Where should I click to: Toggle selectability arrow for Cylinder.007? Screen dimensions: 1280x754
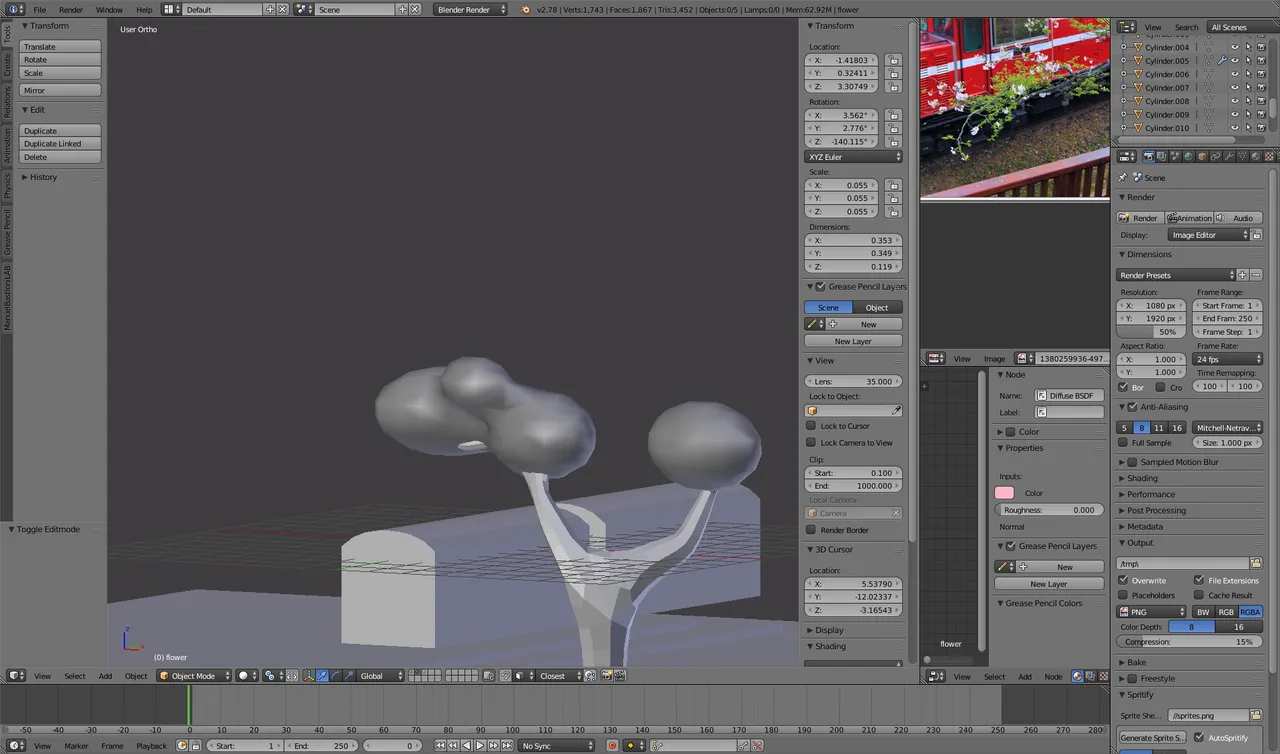(1247, 87)
